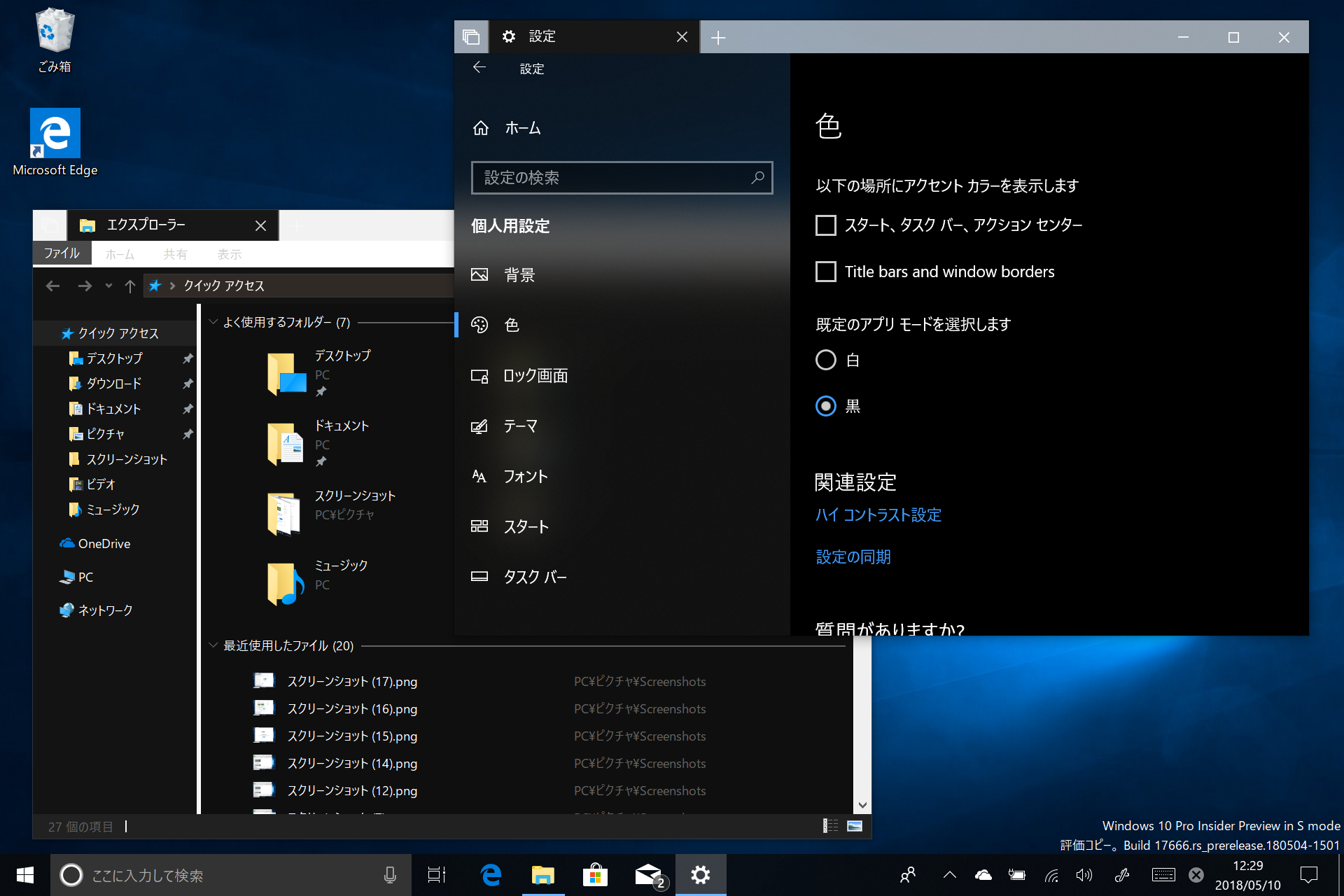Open the ハイ コントラスト設定 link
Screen dimensions: 1344x896
pyautogui.click(x=878, y=515)
